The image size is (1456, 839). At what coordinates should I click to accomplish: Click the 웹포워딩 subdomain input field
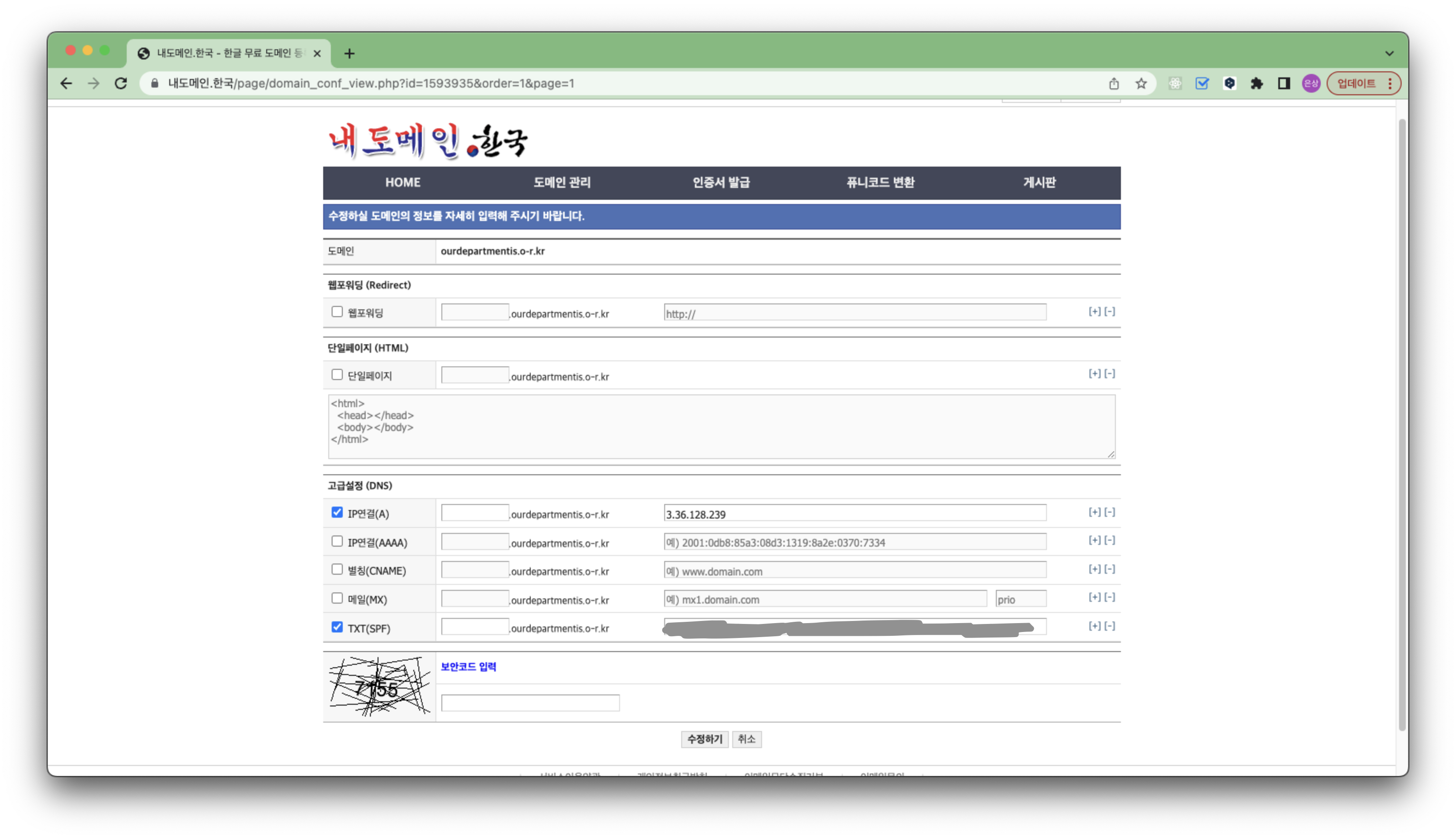[475, 312]
